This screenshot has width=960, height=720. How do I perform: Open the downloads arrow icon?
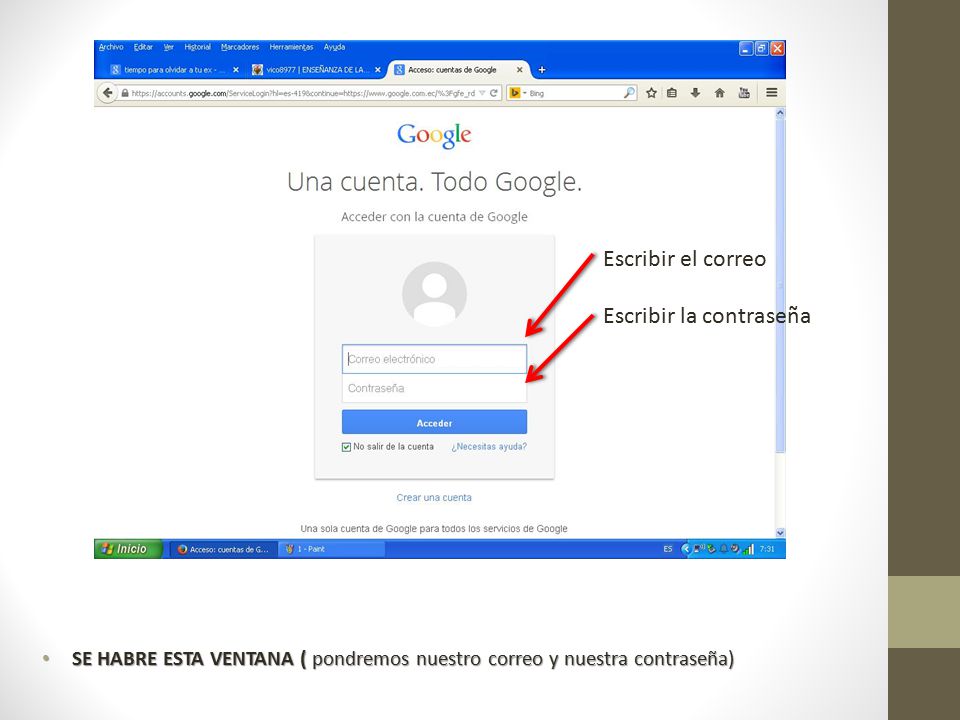[x=696, y=93]
